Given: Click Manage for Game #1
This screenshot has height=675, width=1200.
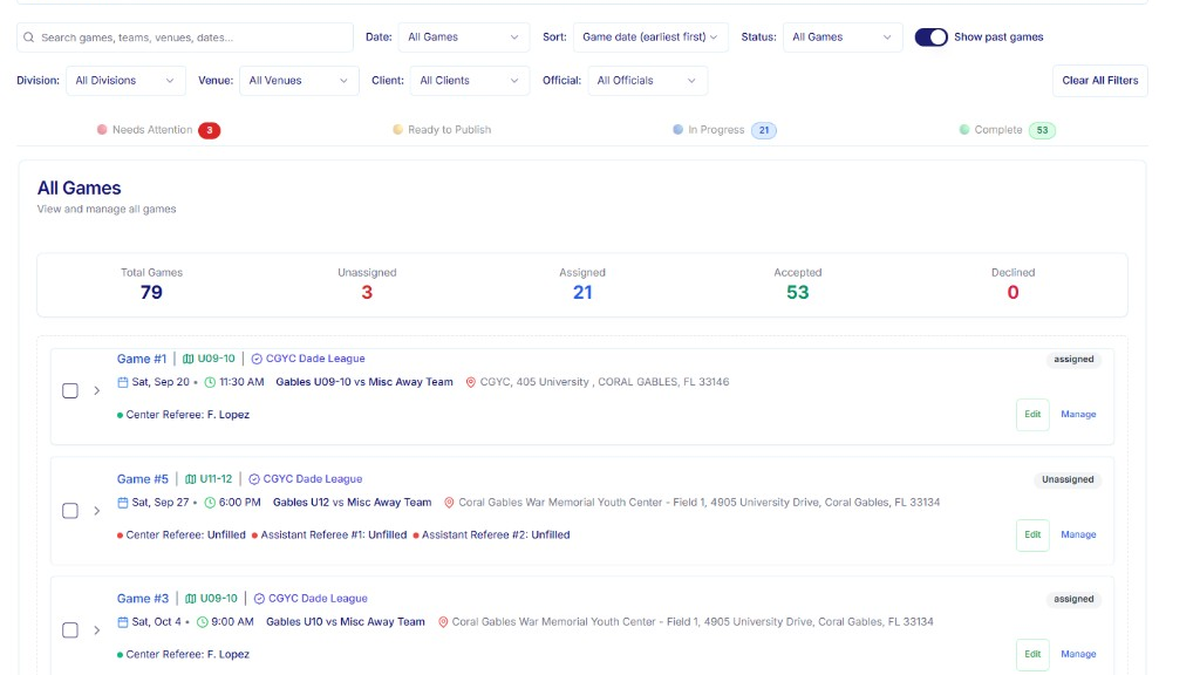Looking at the screenshot, I should (x=1078, y=414).
